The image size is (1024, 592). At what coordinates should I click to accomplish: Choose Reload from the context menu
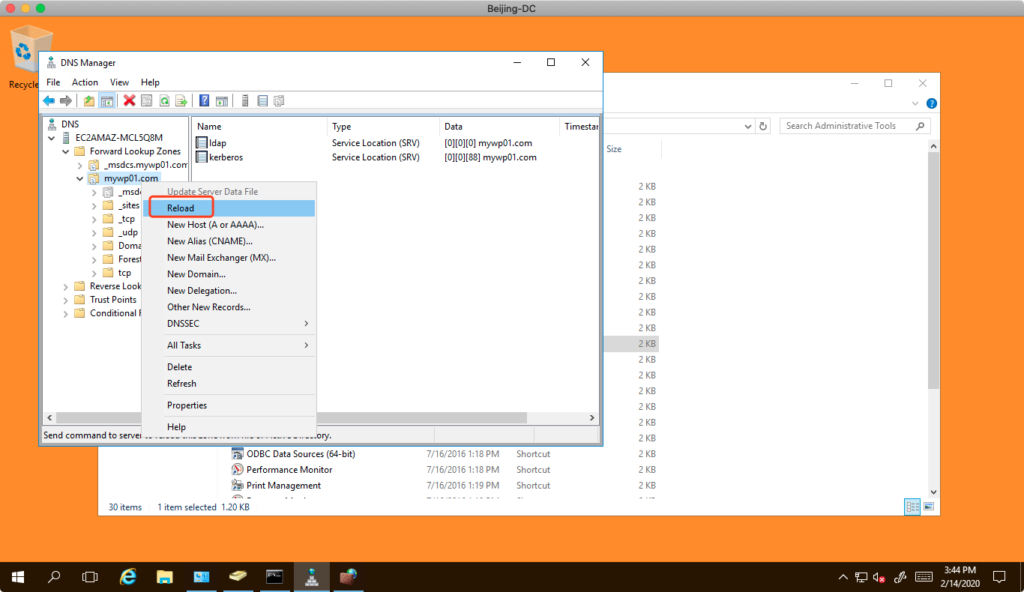point(181,208)
